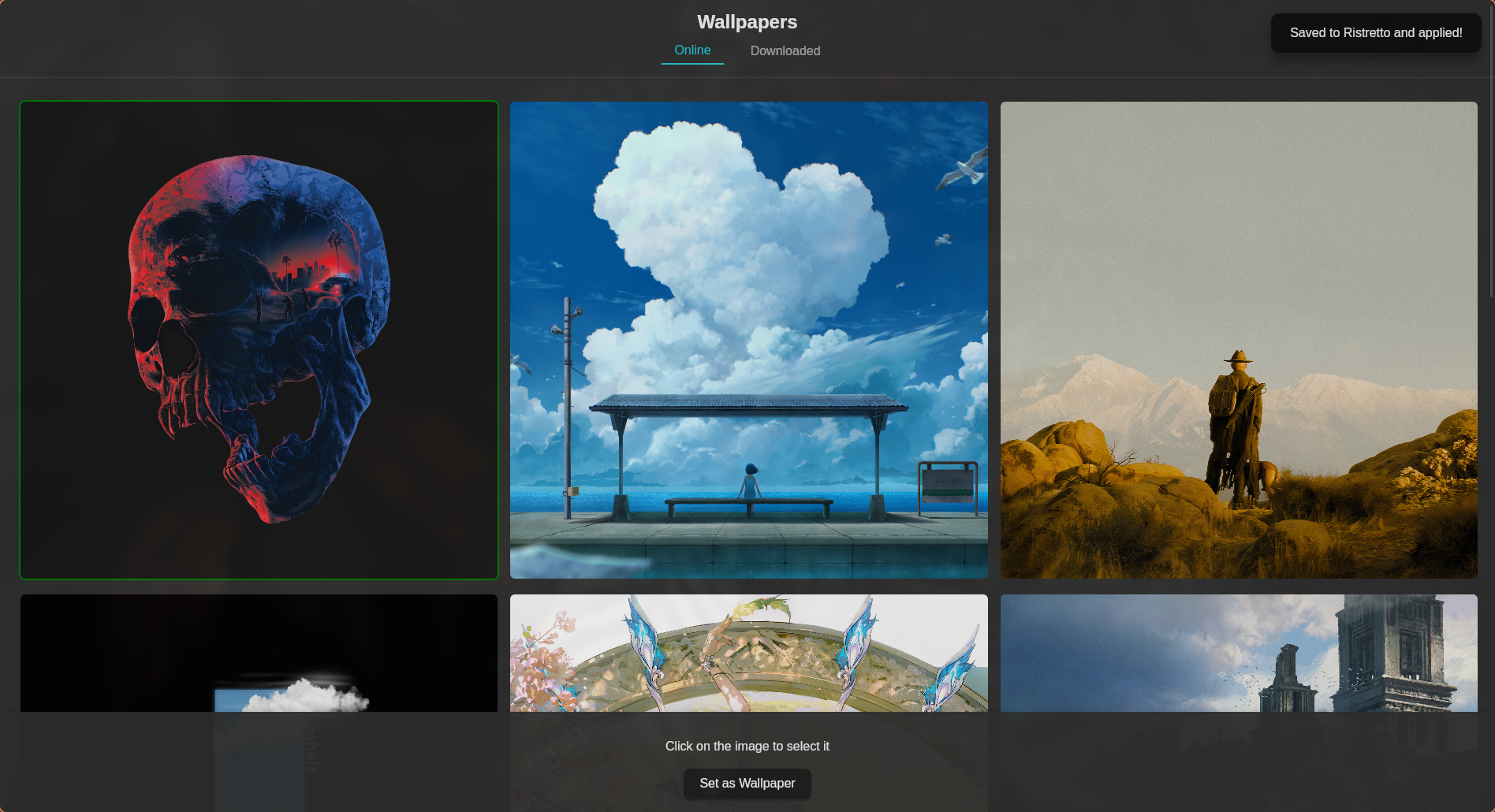
Task: Apply the currently selected wallpaper
Action: coord(747,784)
